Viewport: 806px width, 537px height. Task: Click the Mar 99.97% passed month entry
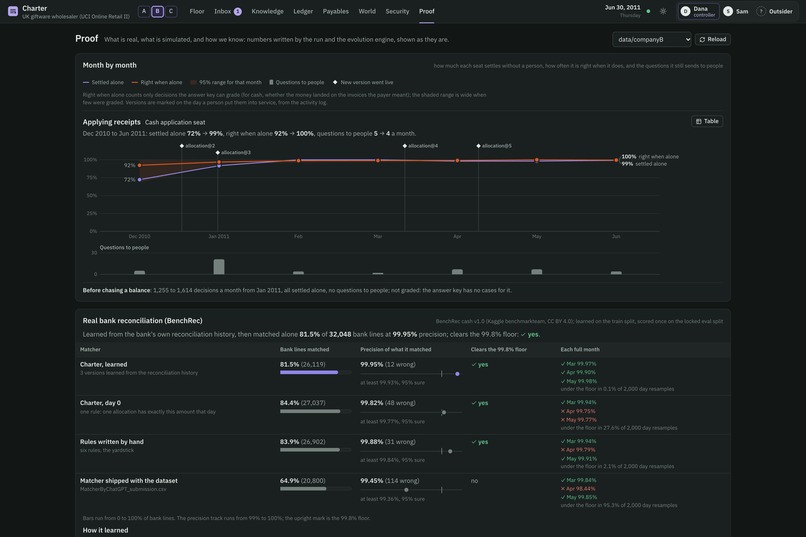[578, 364]
